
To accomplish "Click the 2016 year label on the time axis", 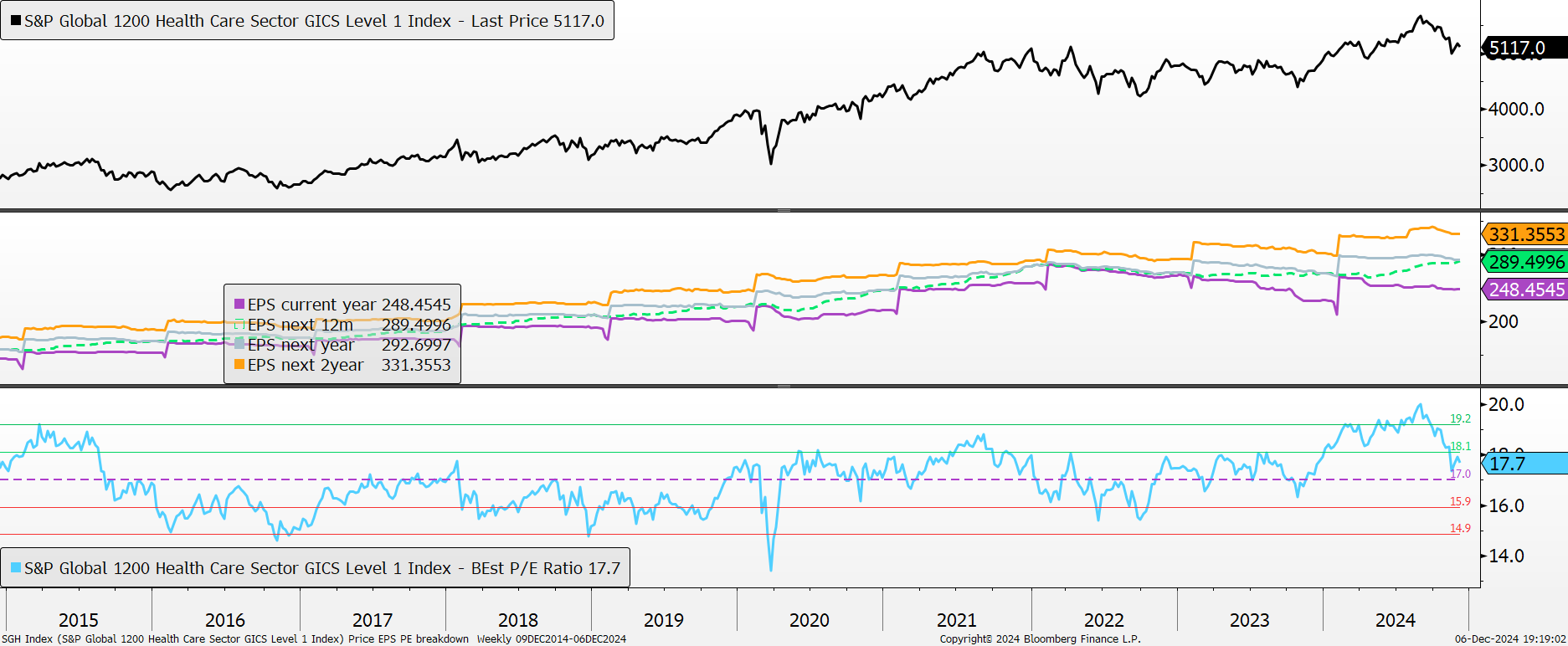I will tap(225, 620).
